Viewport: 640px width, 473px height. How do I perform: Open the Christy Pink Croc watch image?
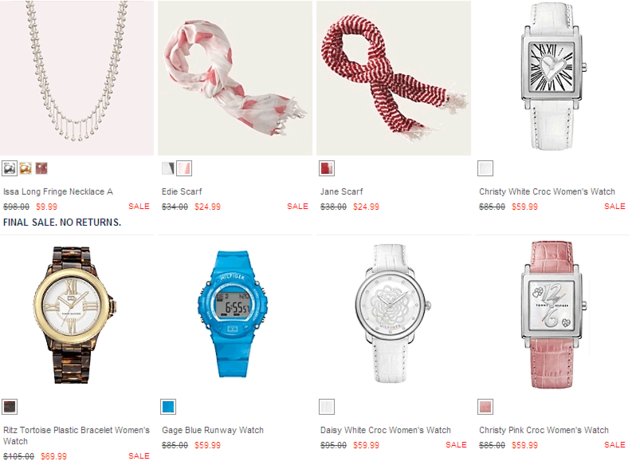[553, 314]
